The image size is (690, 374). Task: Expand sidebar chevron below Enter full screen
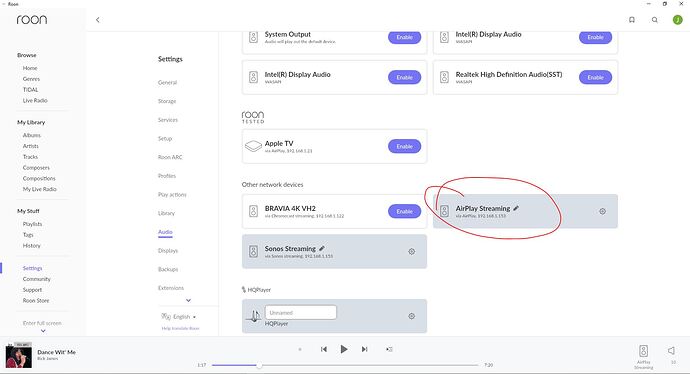coord(43,330)
